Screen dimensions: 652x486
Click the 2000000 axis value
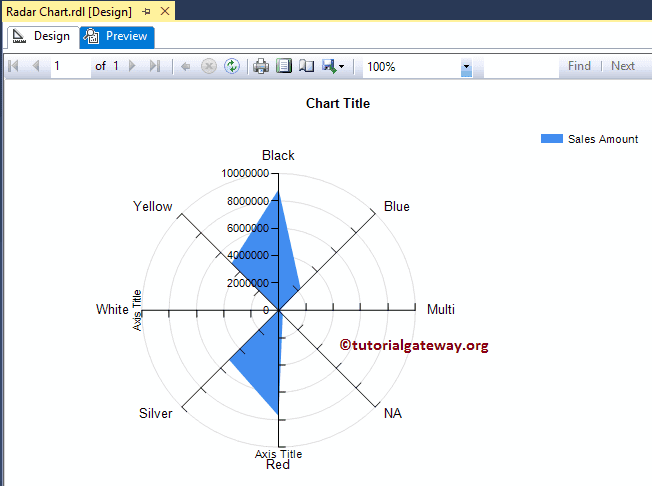coord(248,283)
